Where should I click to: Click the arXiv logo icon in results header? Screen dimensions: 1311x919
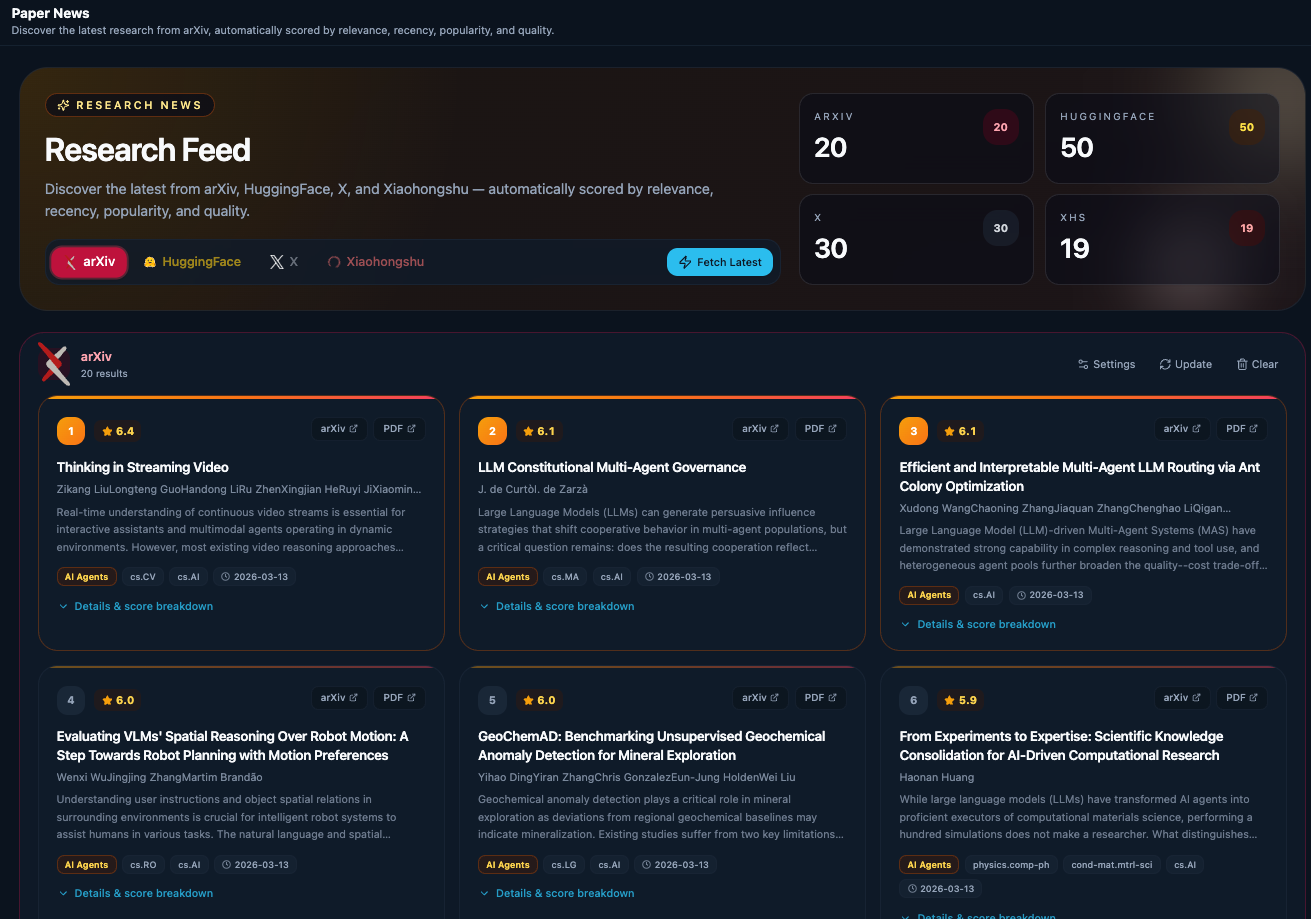54,364
